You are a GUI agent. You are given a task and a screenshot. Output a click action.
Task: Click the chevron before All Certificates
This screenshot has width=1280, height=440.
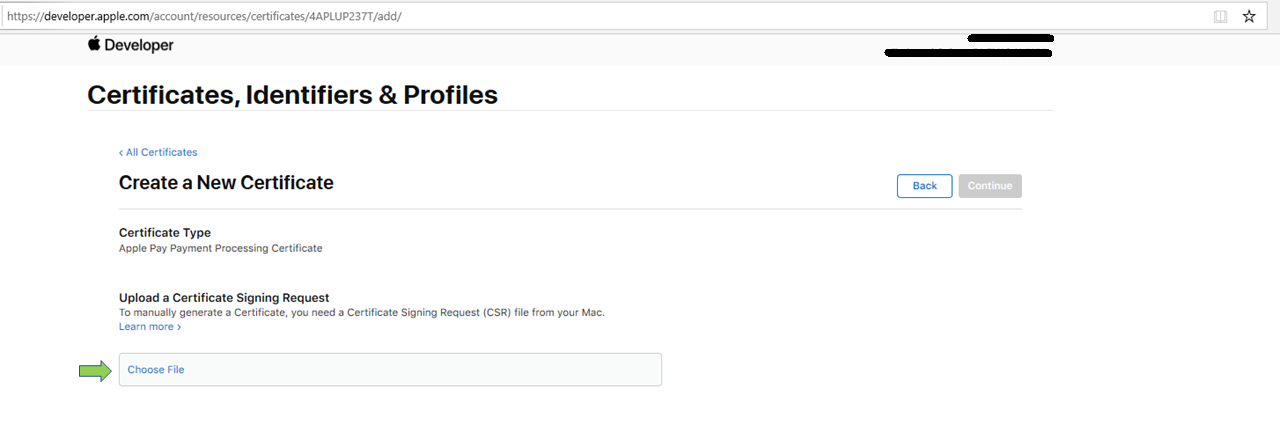click(x=121, y=153)
